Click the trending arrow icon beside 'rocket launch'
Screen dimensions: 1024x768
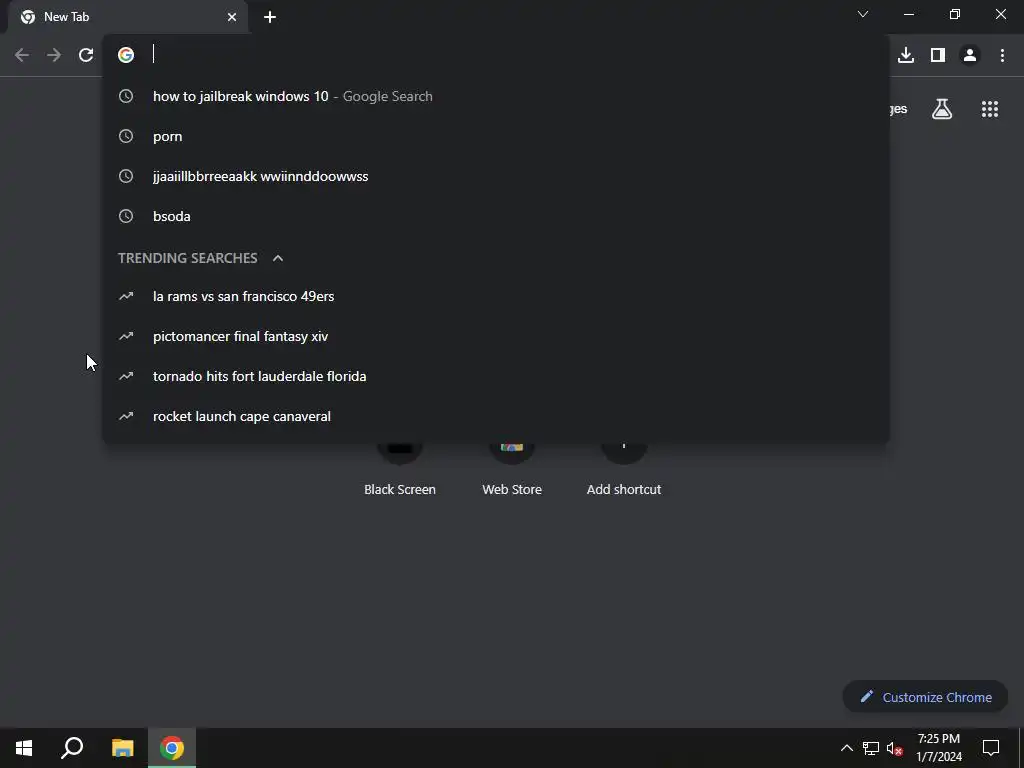pyautogui.click(x=126, y=416)
